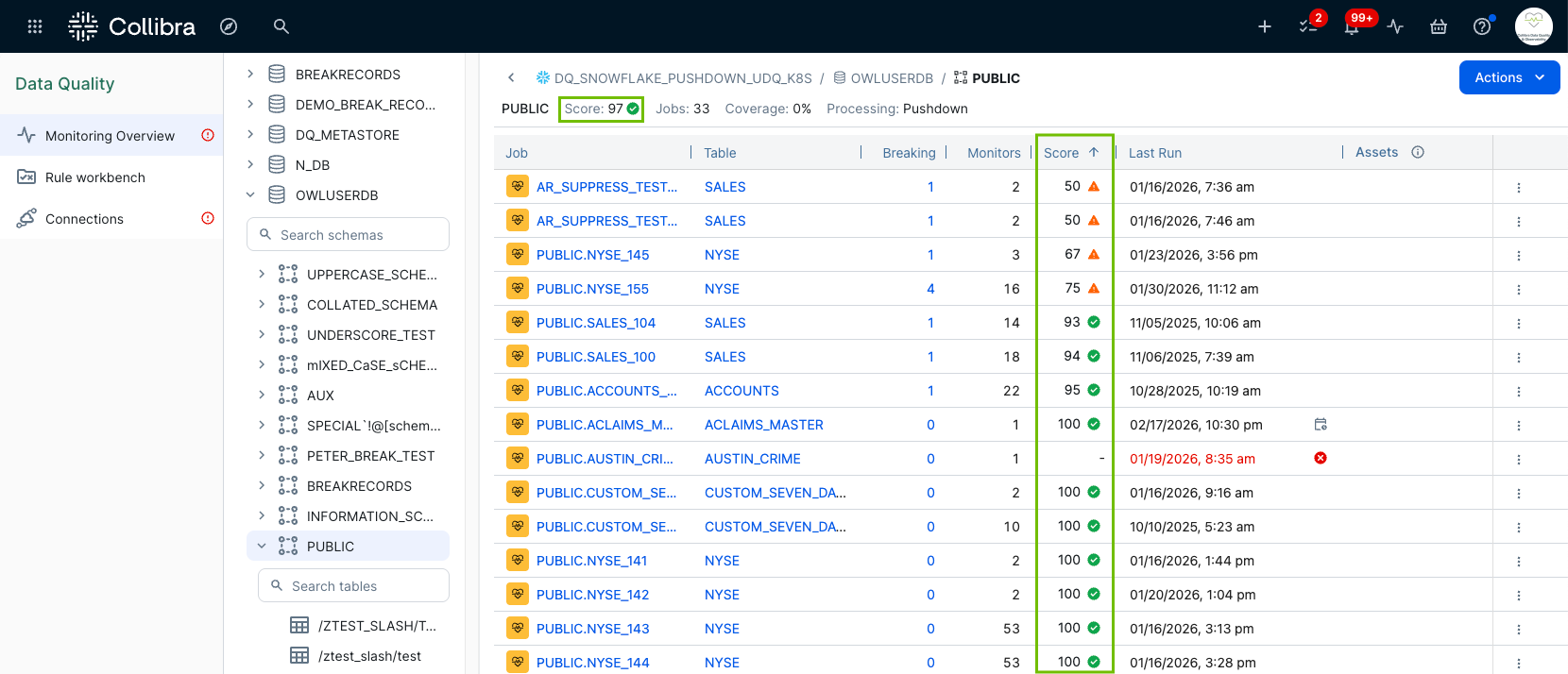The width and height of the screenshot is (1568, 674).
Task: Go to Monitoring Overview
Action: pos(110,136)
